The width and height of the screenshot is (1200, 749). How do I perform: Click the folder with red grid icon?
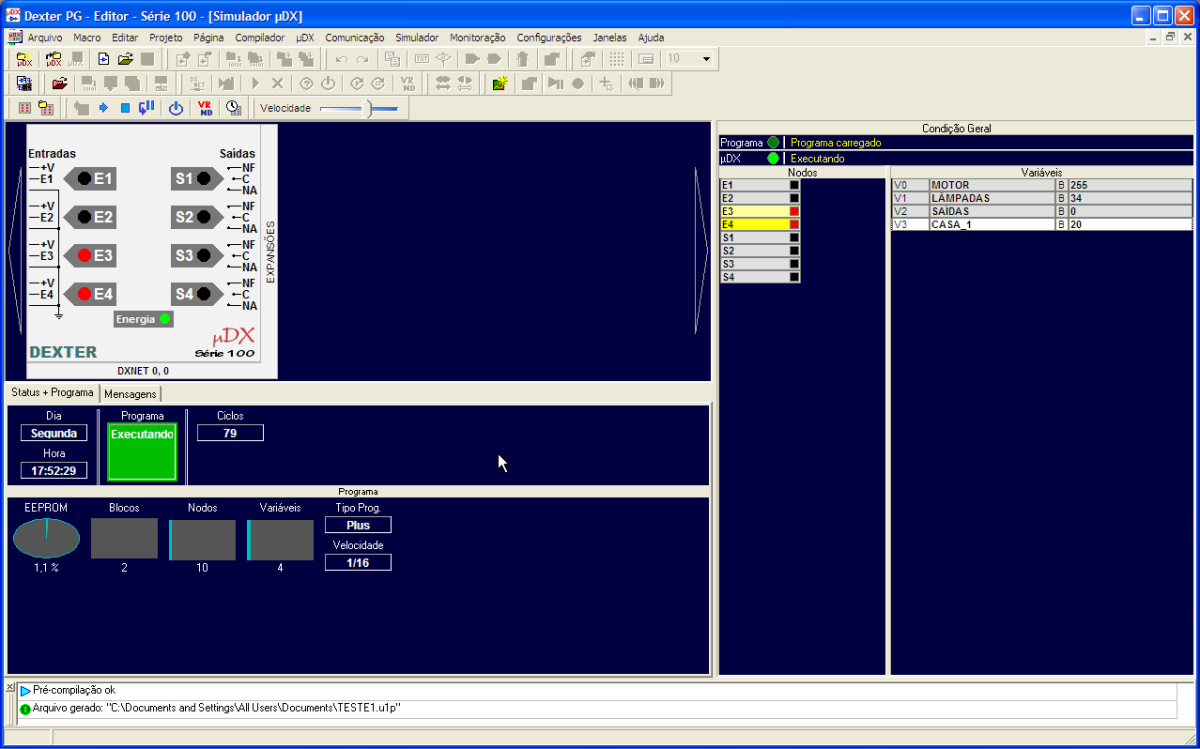[x=46, y=108]
